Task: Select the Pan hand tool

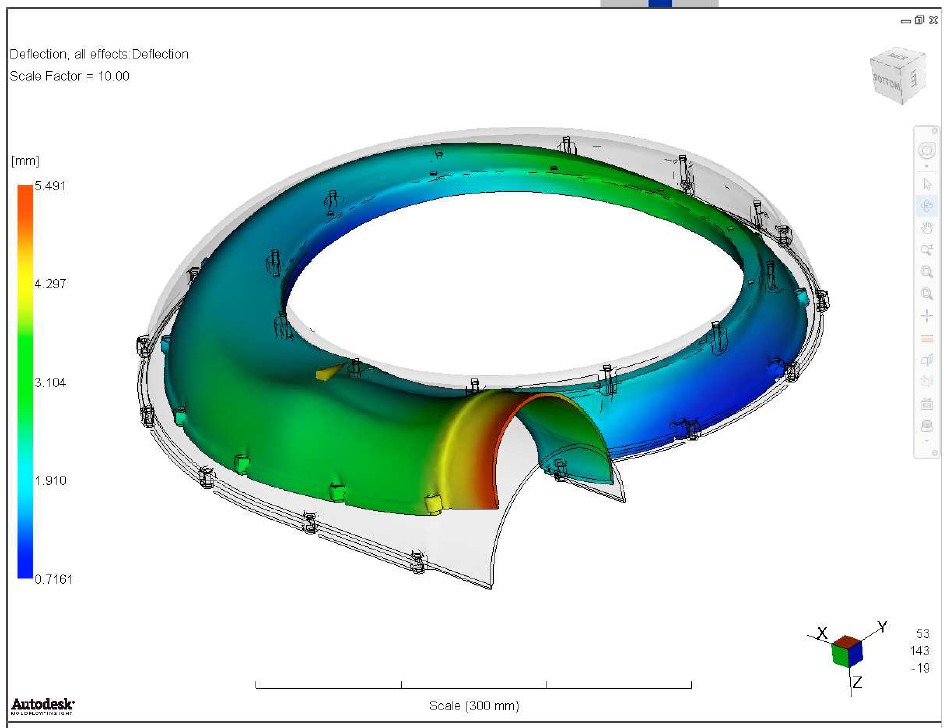Action: coord(926,228)
